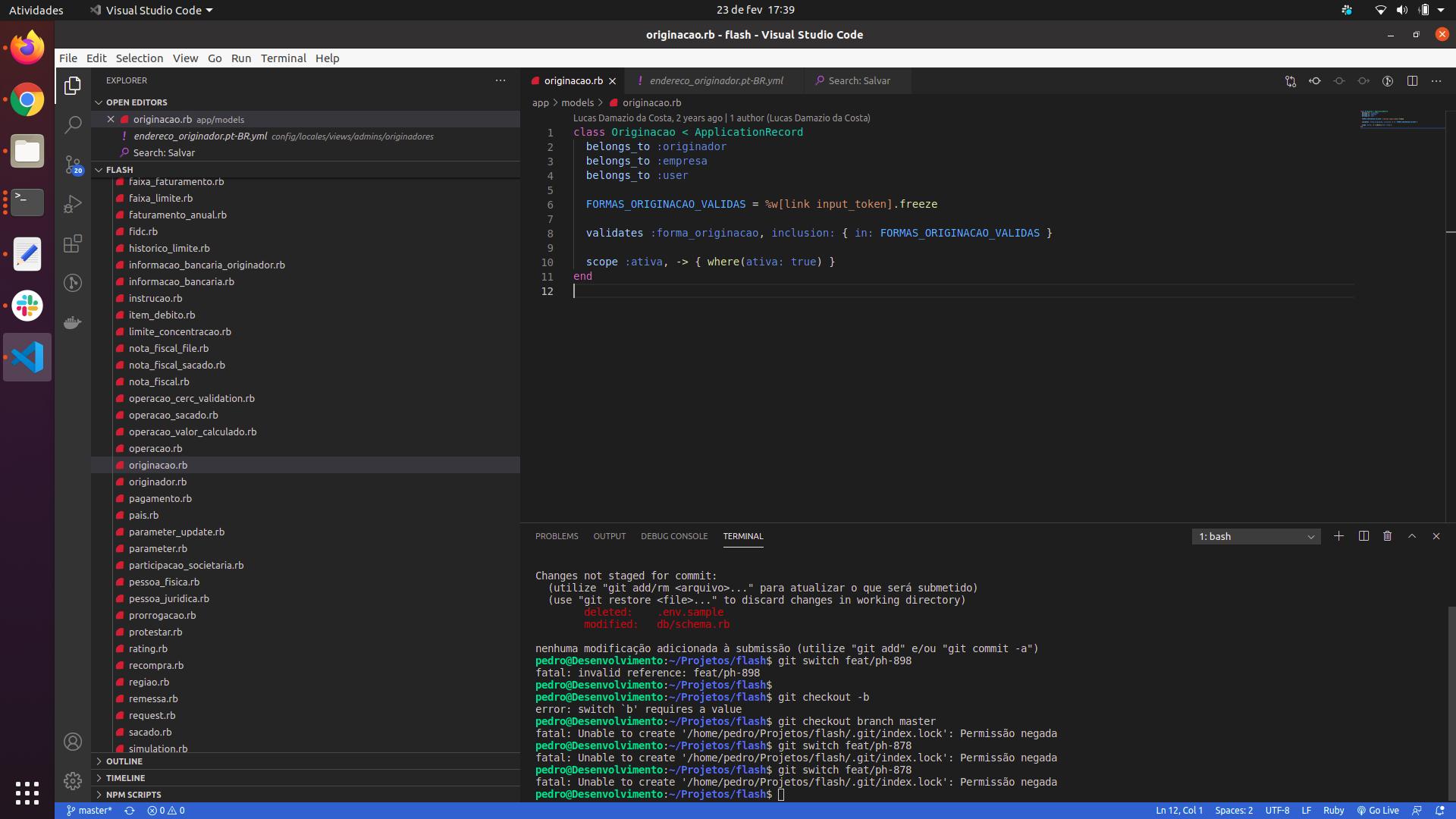Click Go Live in status bar
Viewport: 1456px width, 819px height.
click(x=1378, y=811)
